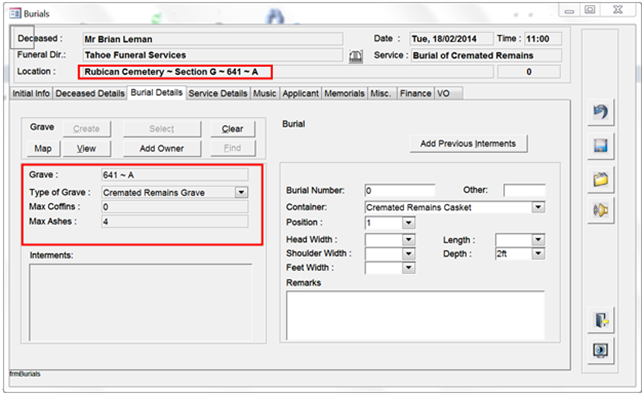Switch to the Applicant tab
The width and height of the screenshot is (642, 394).
click(301, 93)
